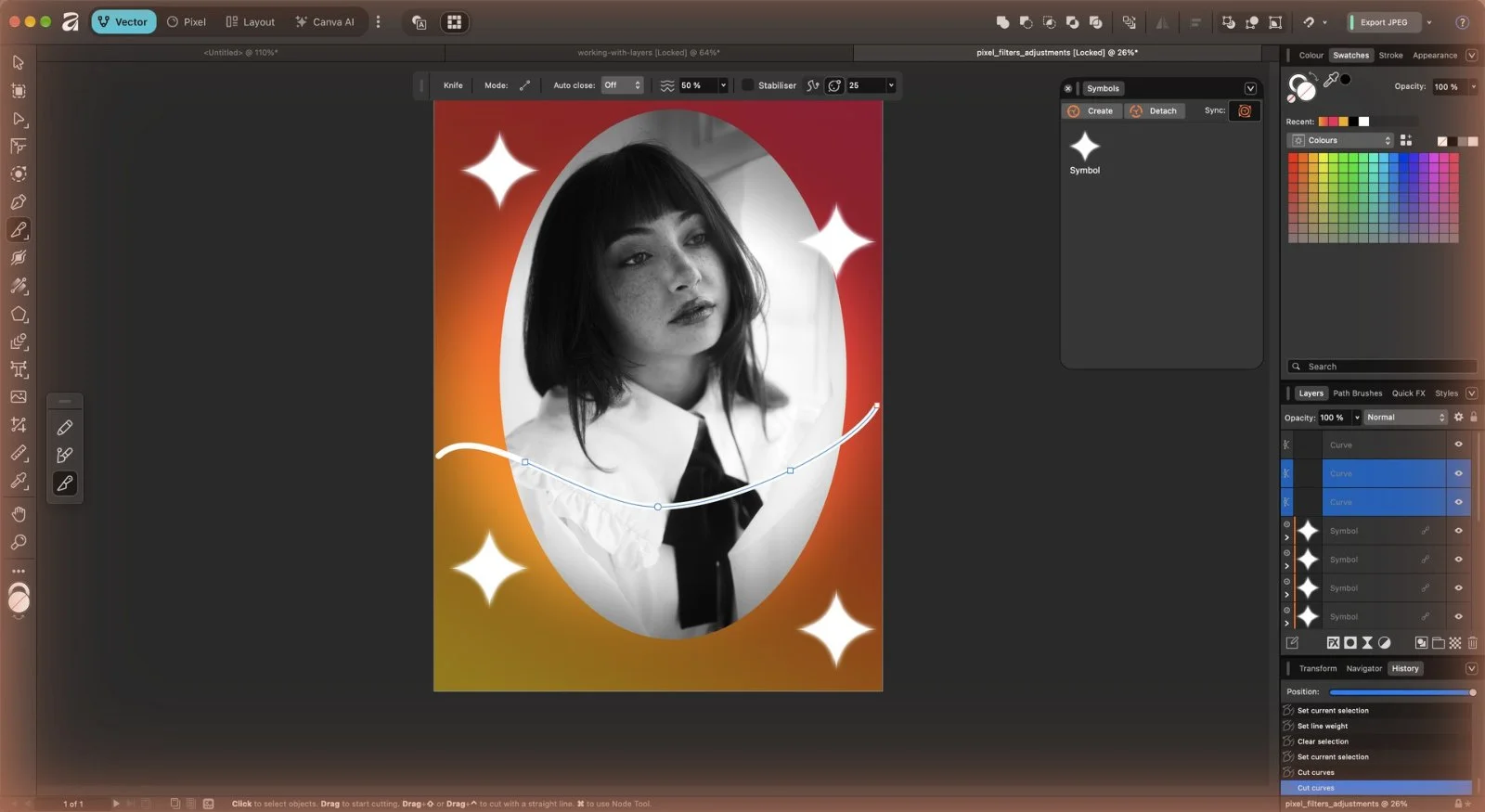
Task: Choose the Knife tool in flyout
Action: pos(65,483)
